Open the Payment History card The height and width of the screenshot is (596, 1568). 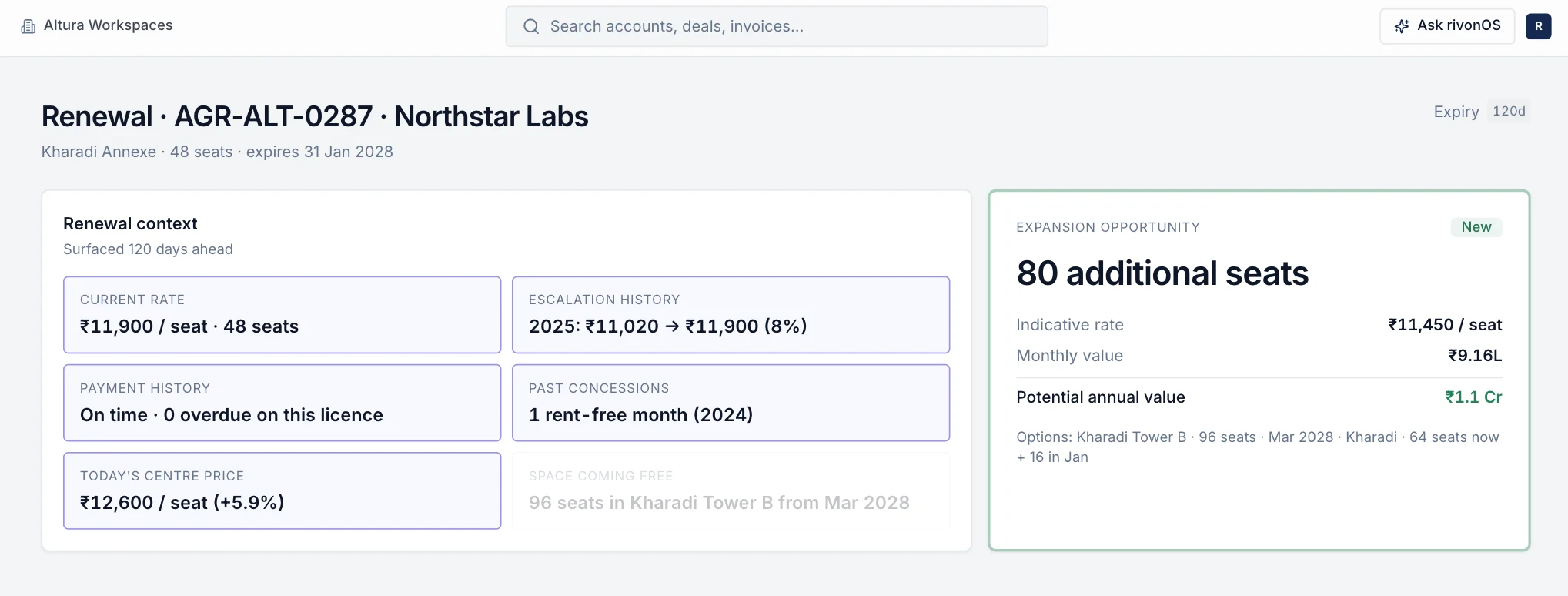(282, 403)
